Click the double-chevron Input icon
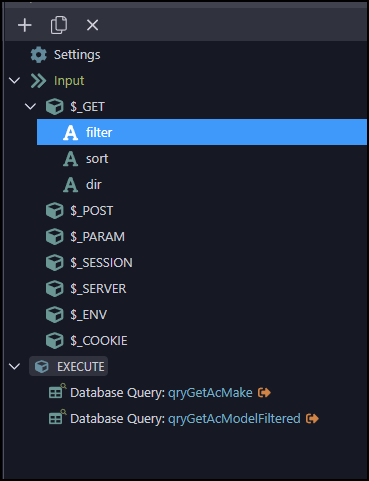The width and height of the screenshot is (369, 481). pos(38,81)
